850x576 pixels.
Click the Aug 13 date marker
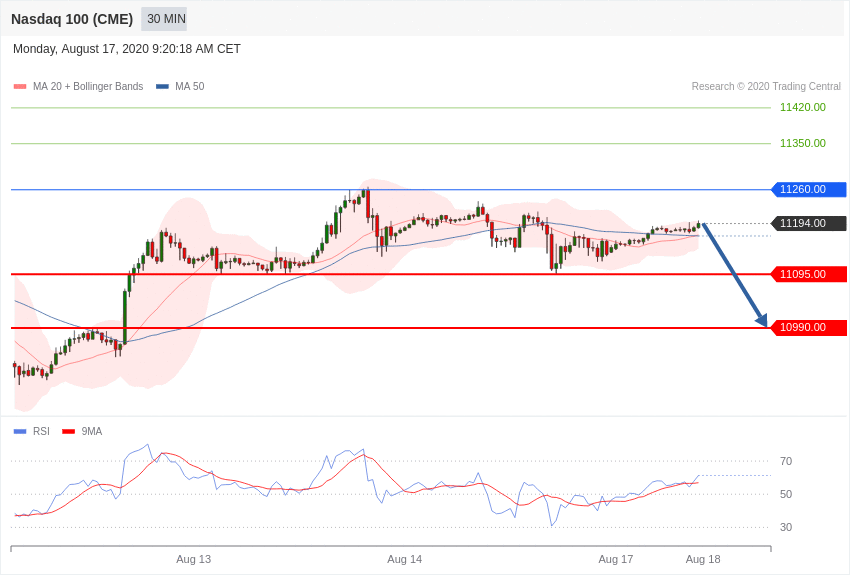(193, 559)
